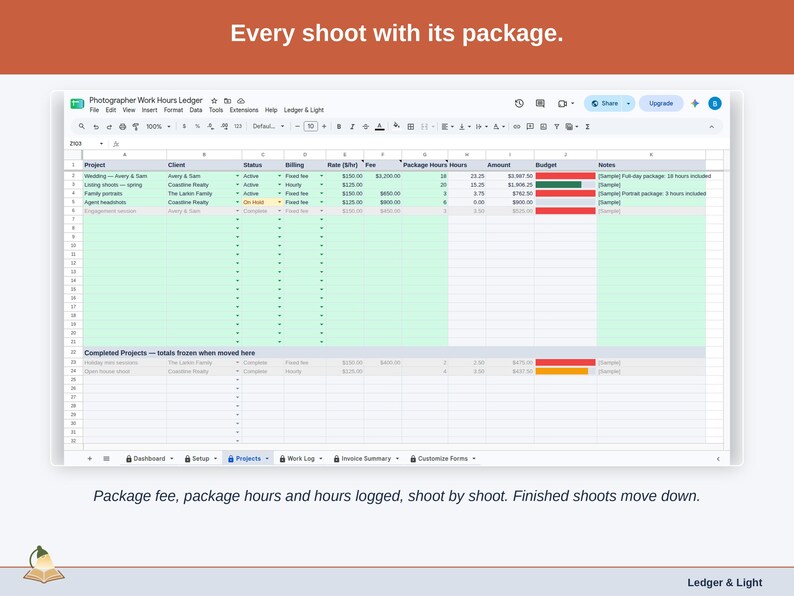Decrease font size with minus
This screenshot has height=596, width=794.
coord(297,127)
